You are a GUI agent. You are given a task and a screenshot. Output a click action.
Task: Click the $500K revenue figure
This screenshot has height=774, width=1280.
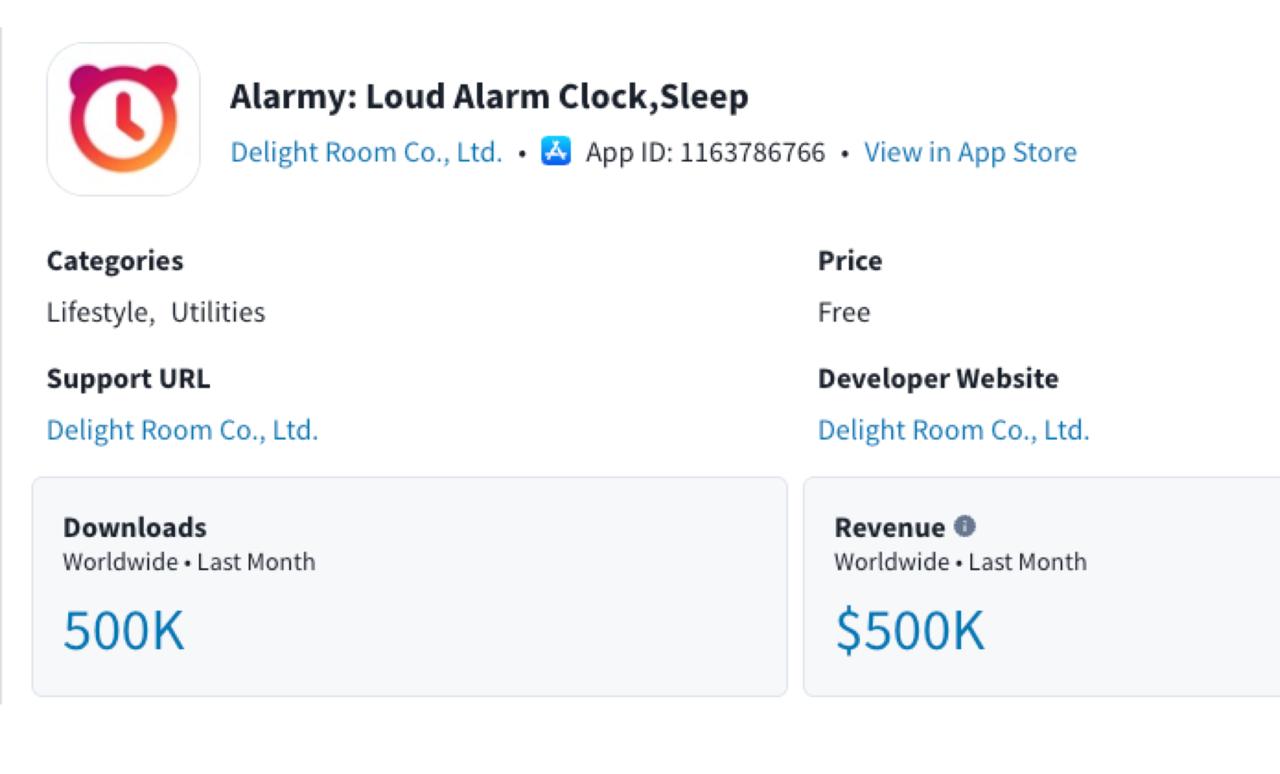click(x=910, y=630)
